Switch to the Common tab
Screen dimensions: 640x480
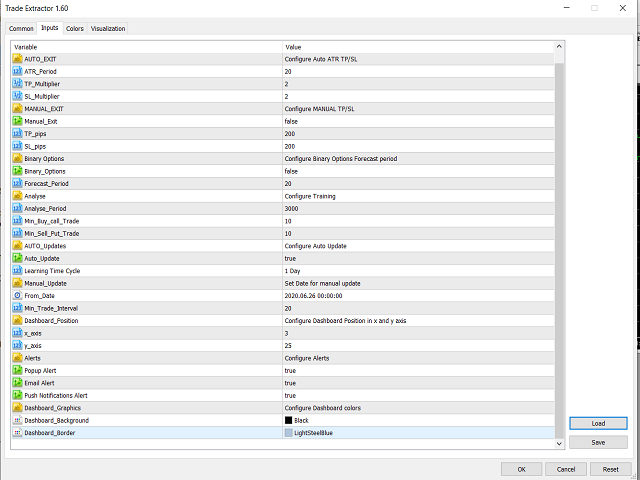[x=21, y=29]
